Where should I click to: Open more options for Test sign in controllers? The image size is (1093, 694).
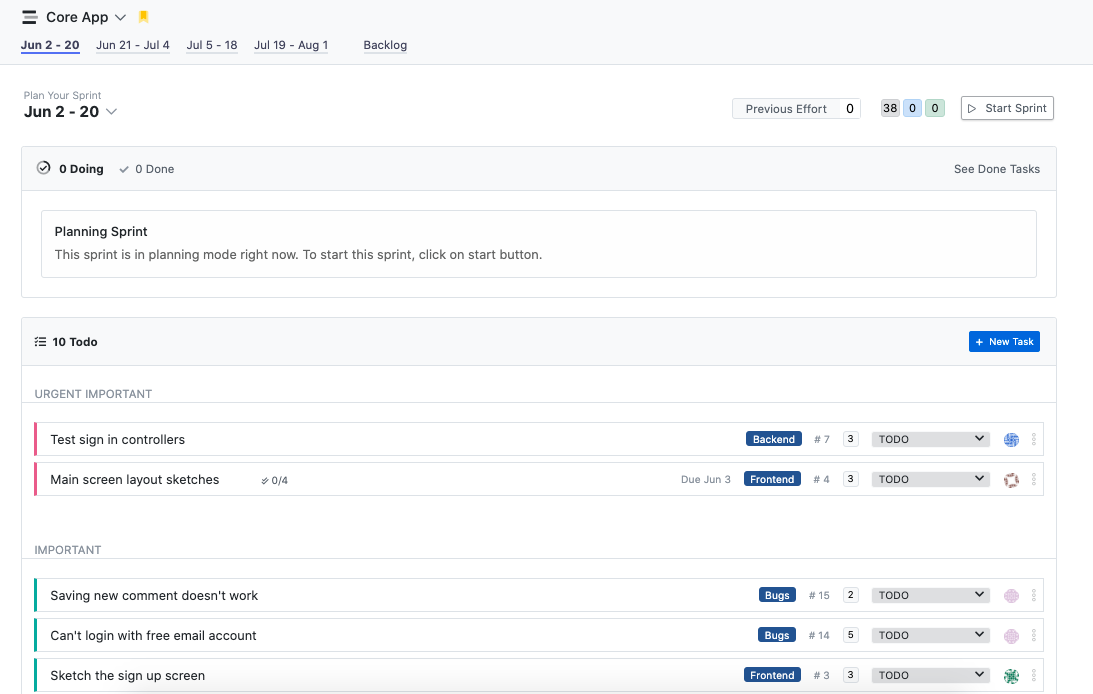[x=1034, y=440]
